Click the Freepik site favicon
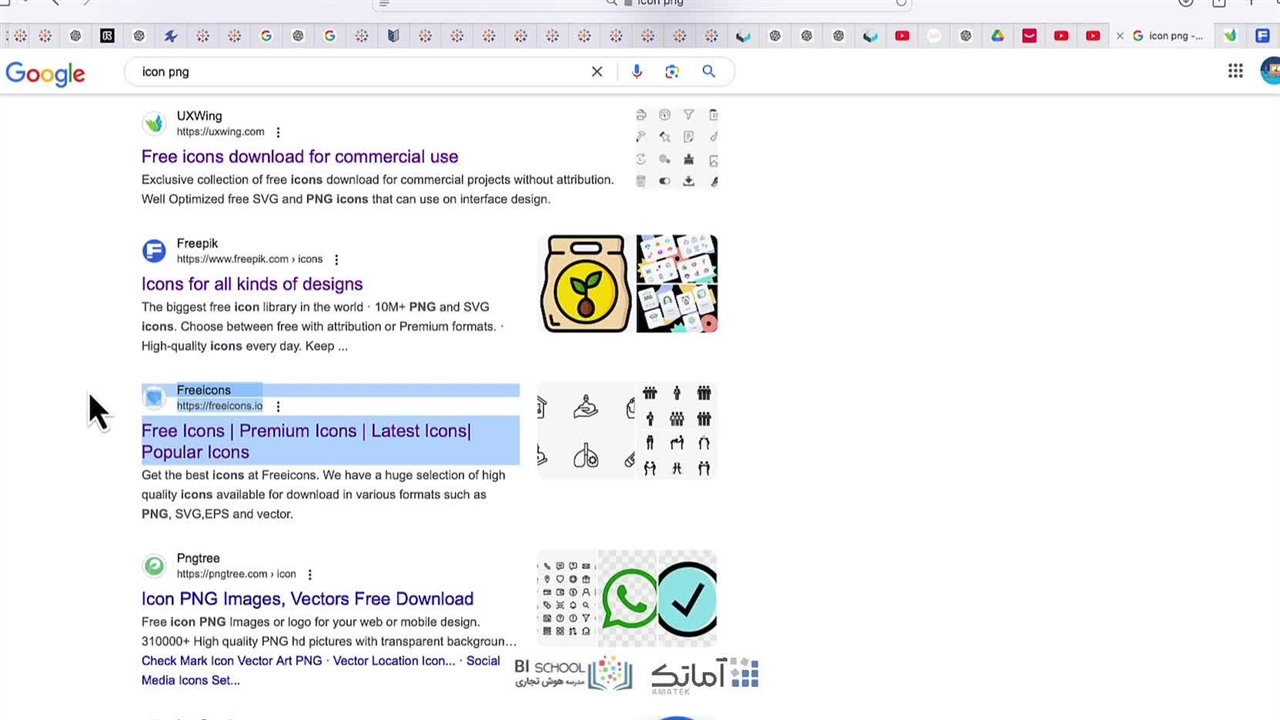Image resolution: width=1280 pixels, height=720 pixels. pyautogui.click(x=154, y=251)
